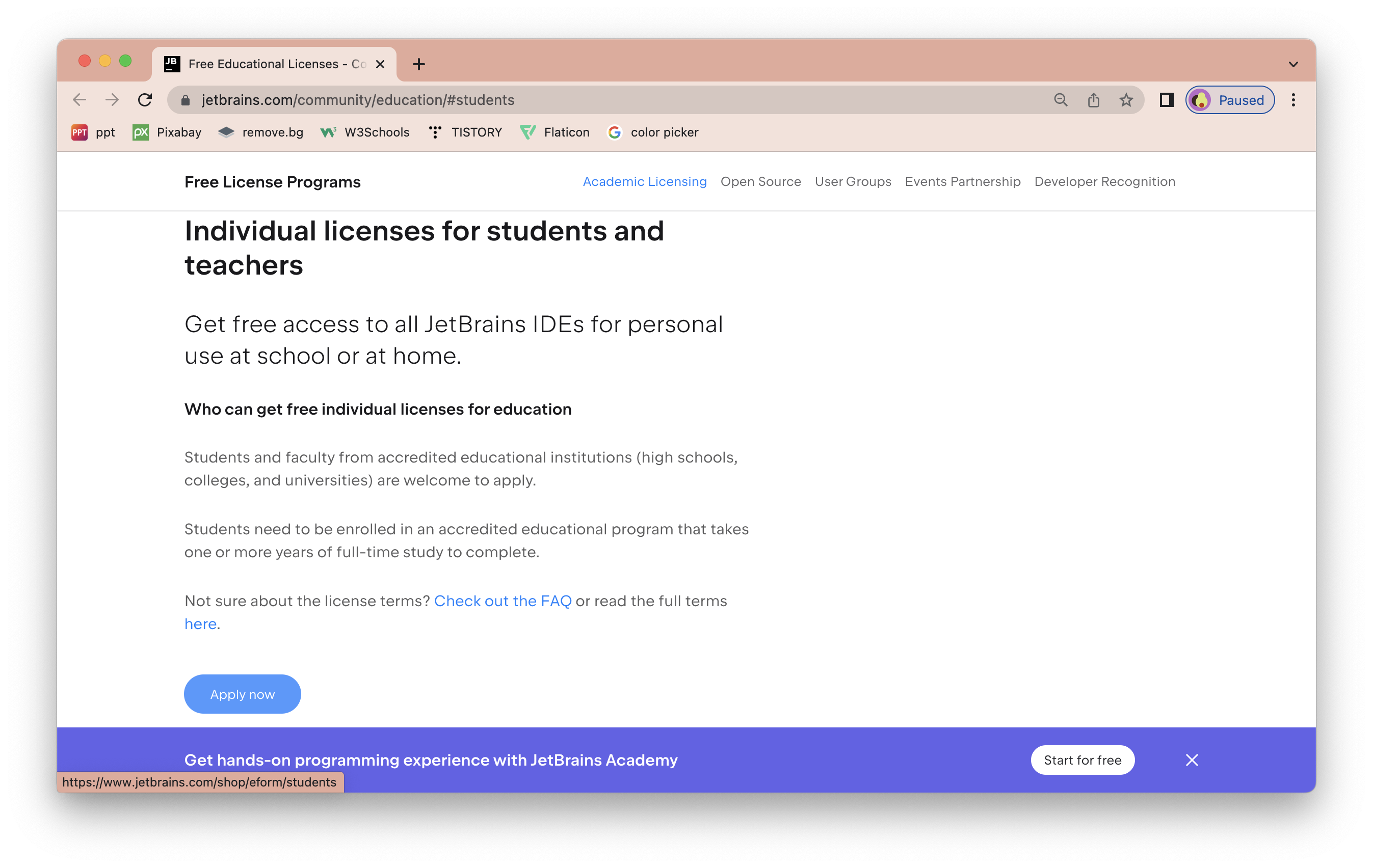
Task: Click the address bar URL field
Action: click(x=610, y=100)
